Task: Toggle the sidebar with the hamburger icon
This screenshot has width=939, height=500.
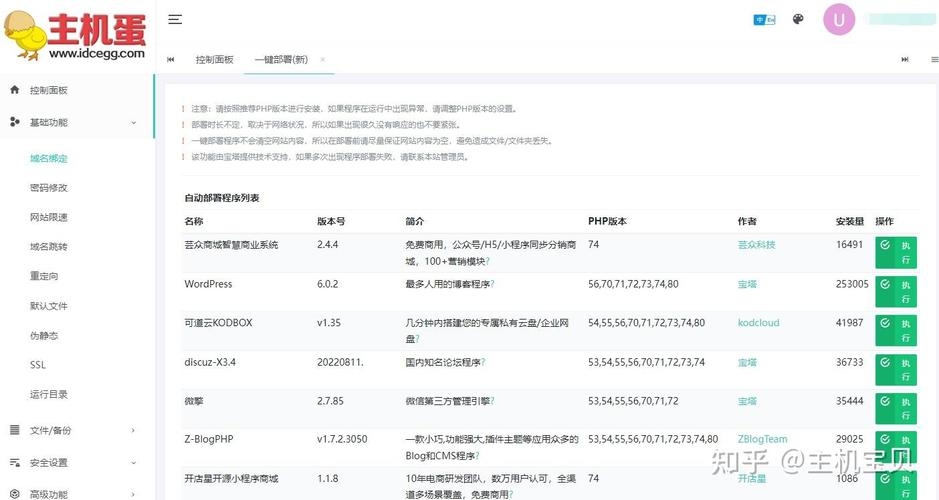Action: 175,20
